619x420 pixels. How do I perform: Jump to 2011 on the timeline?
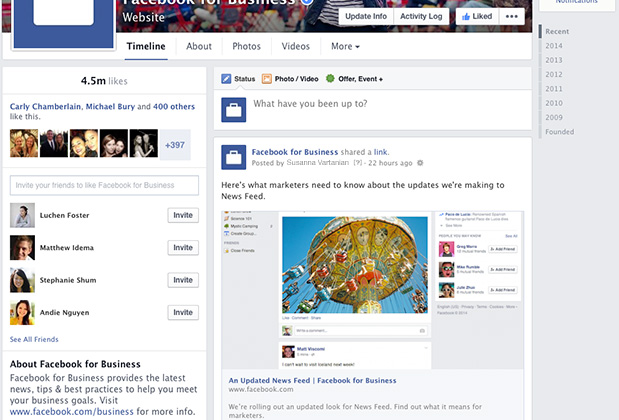pyautogui.click(x=554, y=89)
